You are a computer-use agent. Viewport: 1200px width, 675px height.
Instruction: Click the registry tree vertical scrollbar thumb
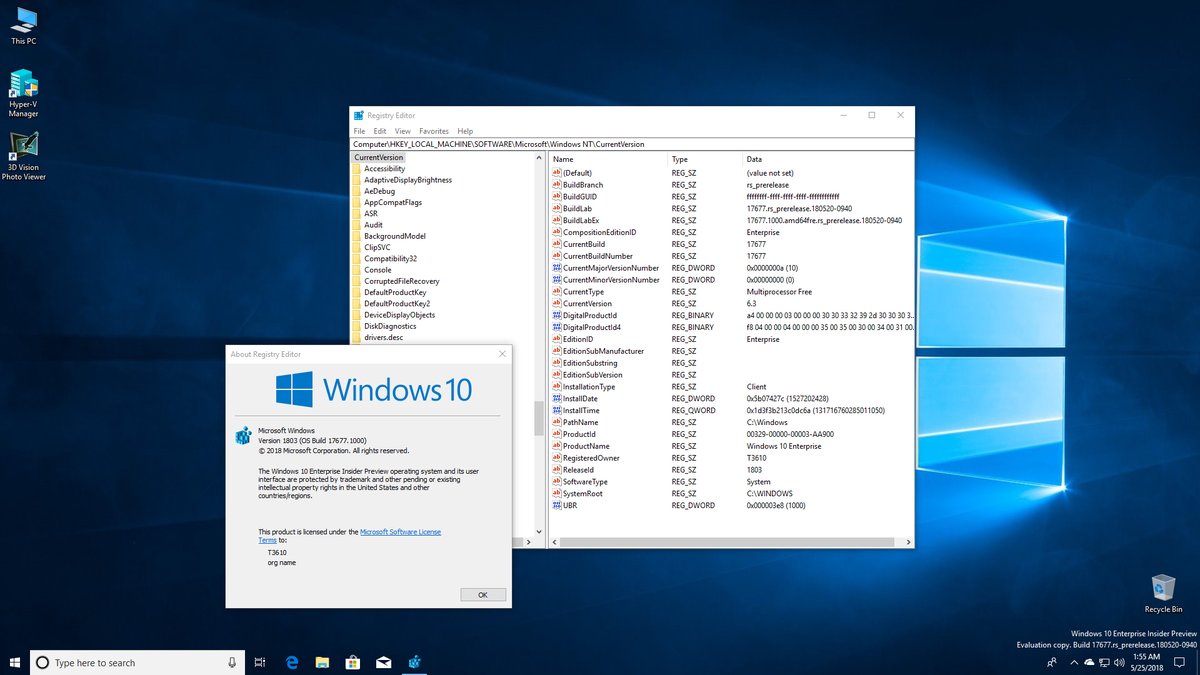coord(538,418)
